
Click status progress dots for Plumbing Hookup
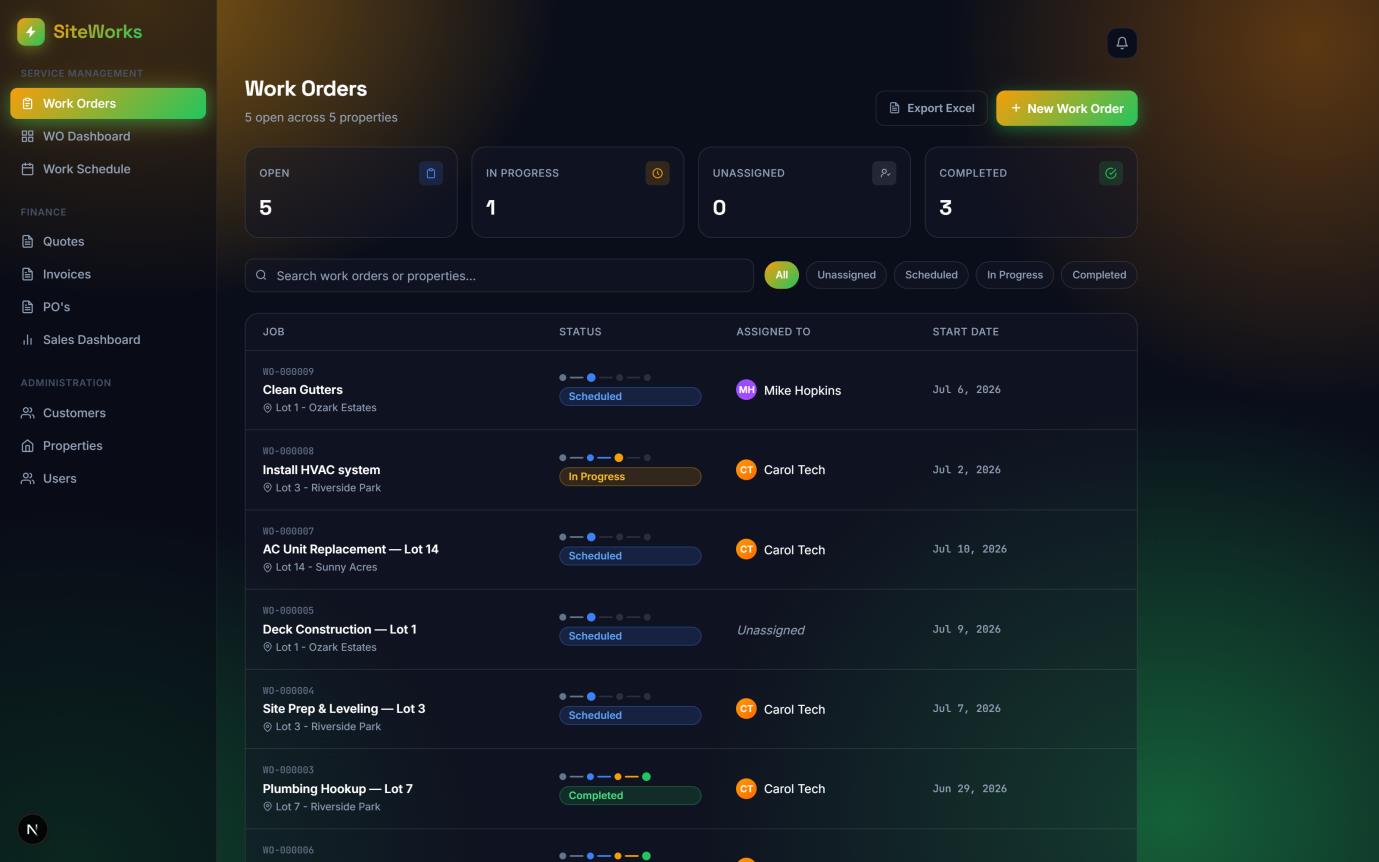[605, 777]
